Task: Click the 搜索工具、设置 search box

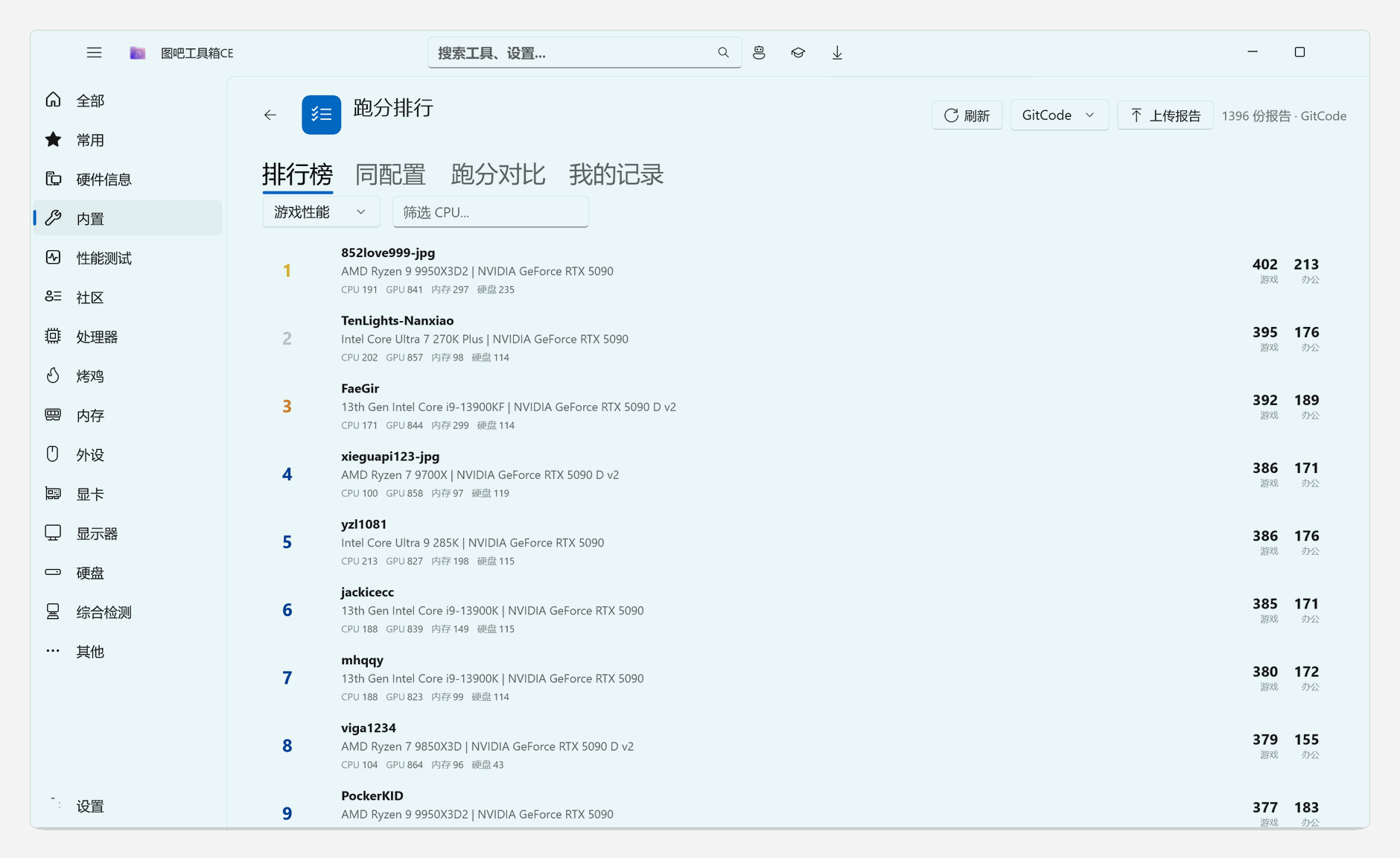Action: pyautogui.click(x=585, y=53)
